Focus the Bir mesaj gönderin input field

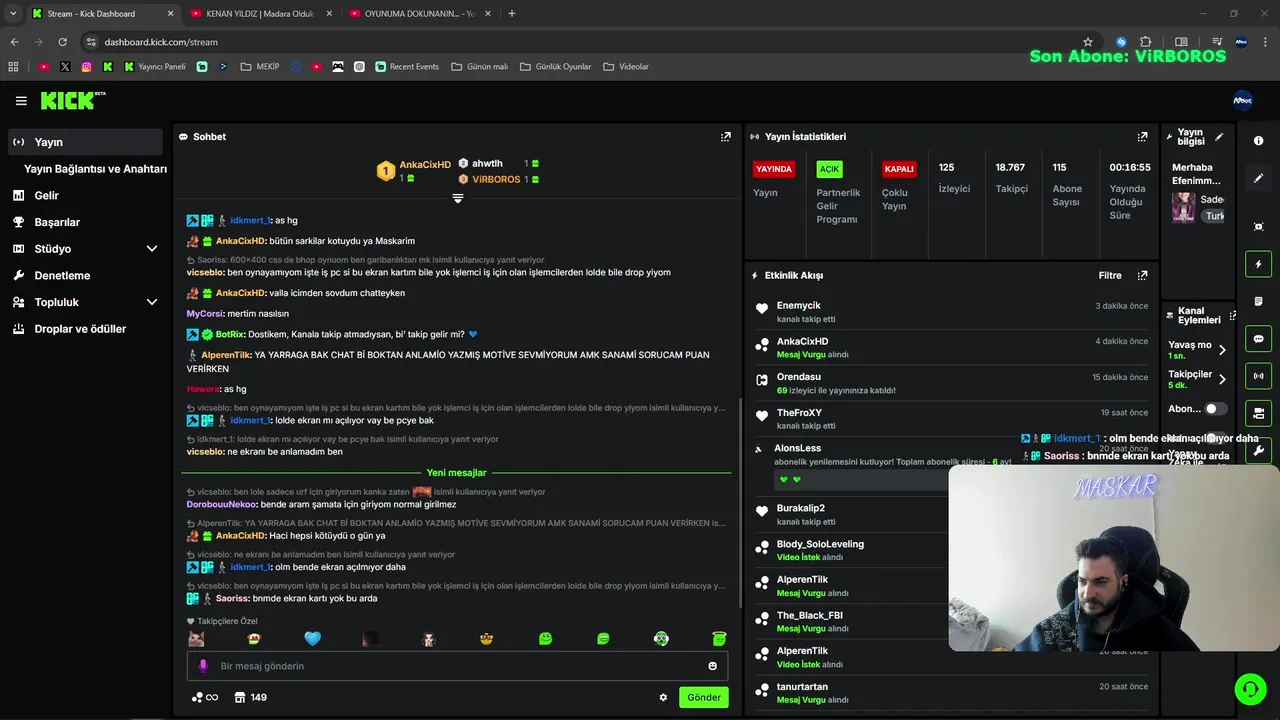click(x=457, y=666)
